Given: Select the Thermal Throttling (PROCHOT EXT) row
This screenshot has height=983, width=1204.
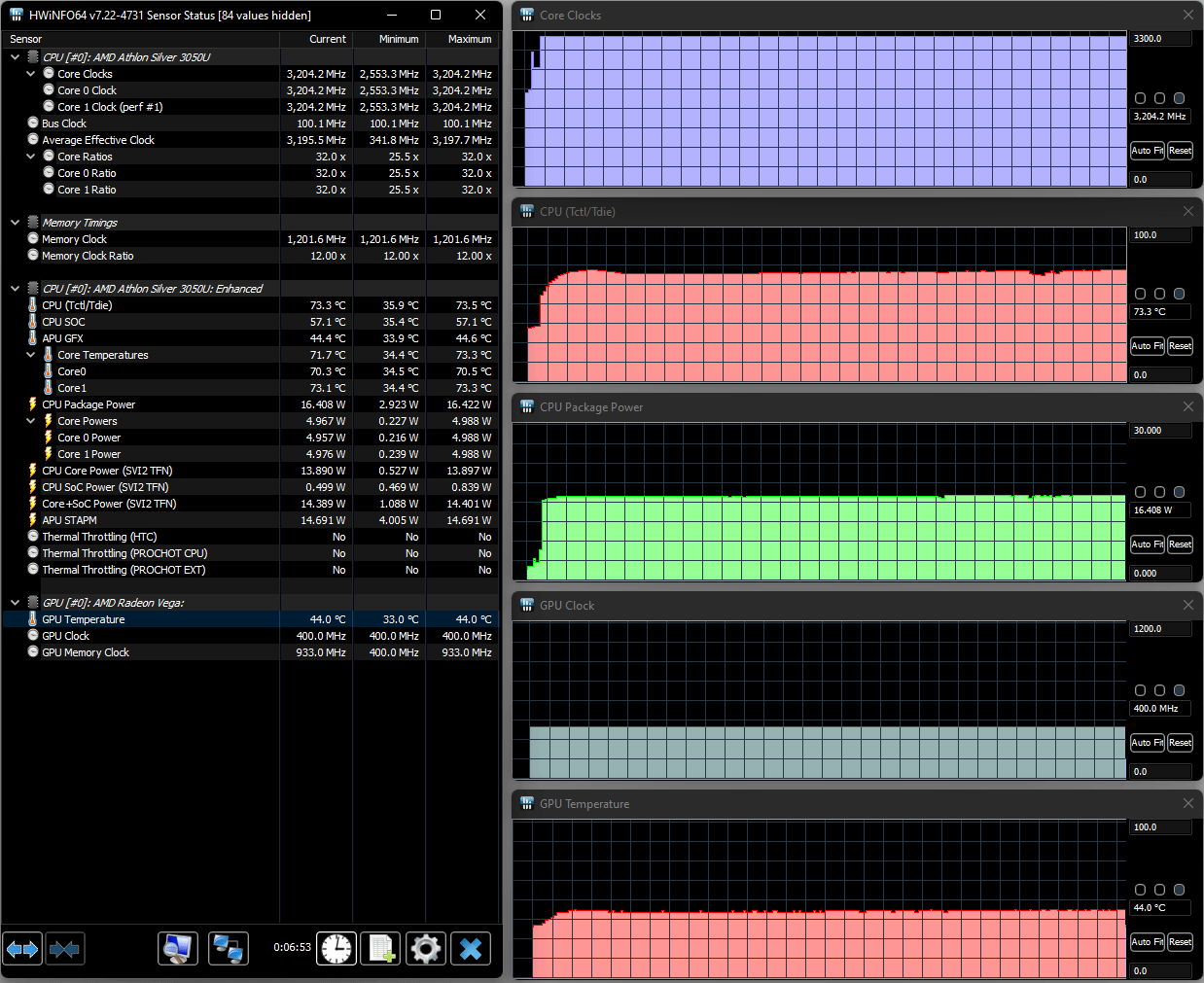Looking at the screenshot, I should pos(251,570).
